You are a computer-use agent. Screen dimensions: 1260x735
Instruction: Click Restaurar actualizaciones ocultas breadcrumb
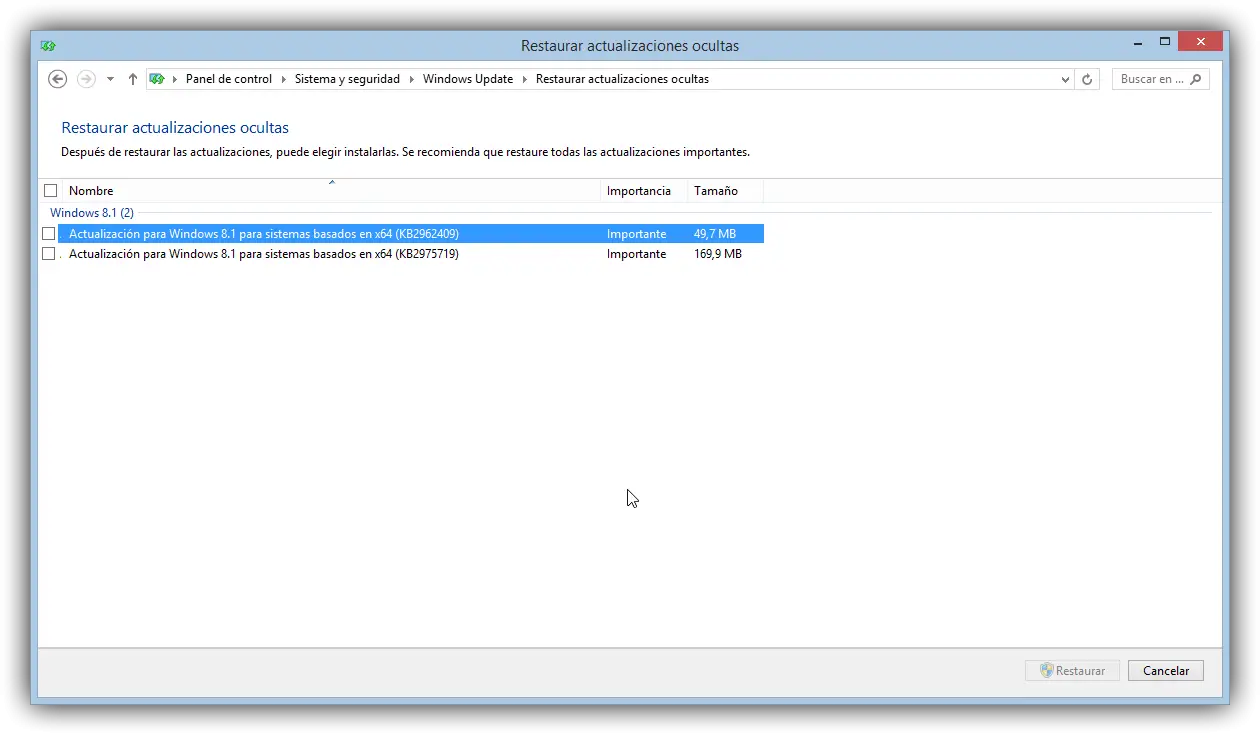622,79
